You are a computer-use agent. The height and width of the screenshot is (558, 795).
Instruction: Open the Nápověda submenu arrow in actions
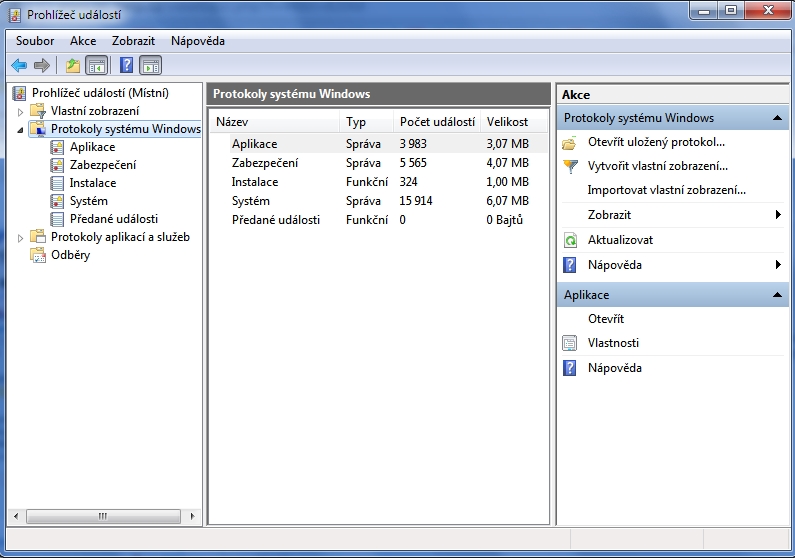coord(778,265)
